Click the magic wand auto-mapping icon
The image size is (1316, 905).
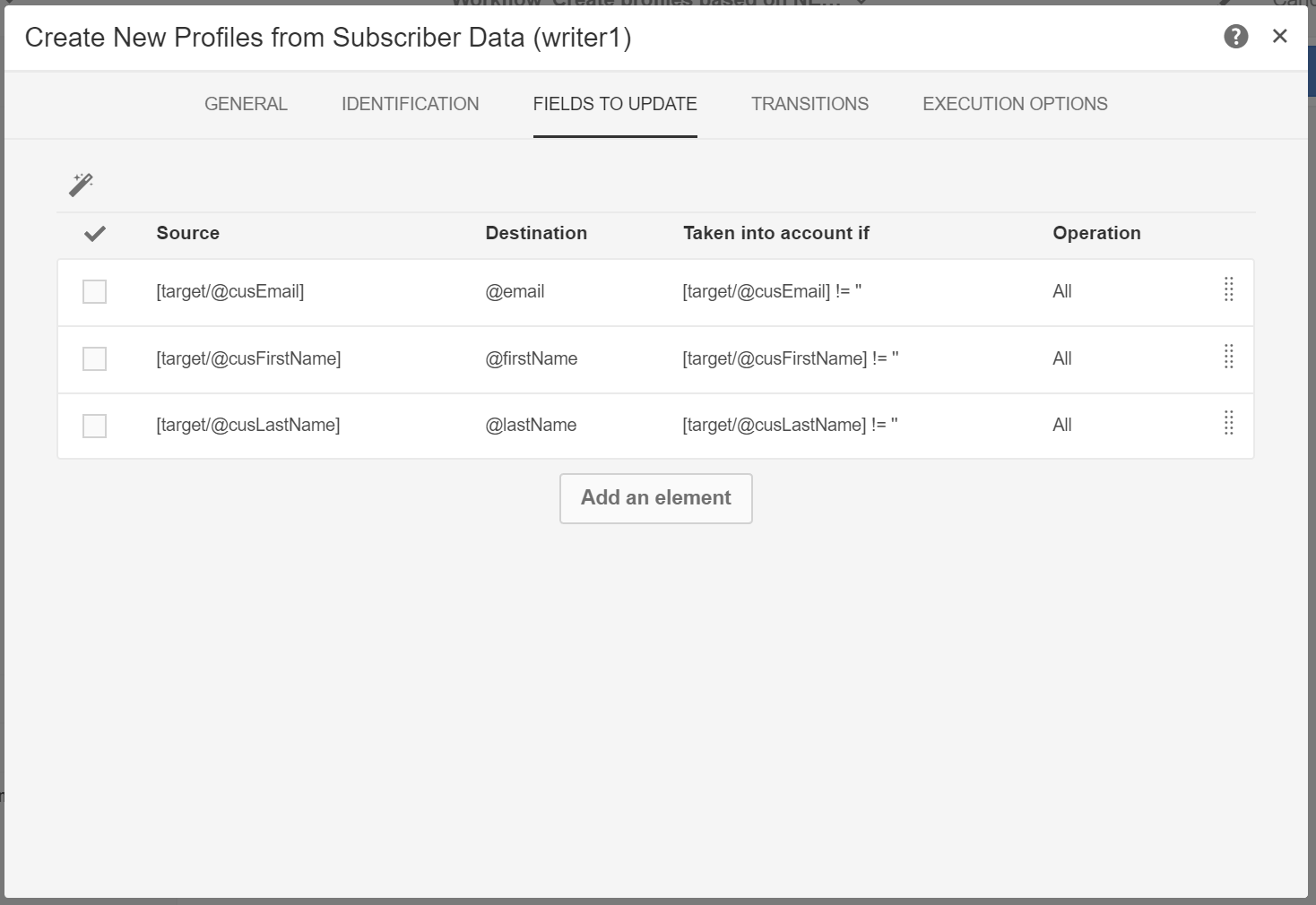tap(81, 185)
